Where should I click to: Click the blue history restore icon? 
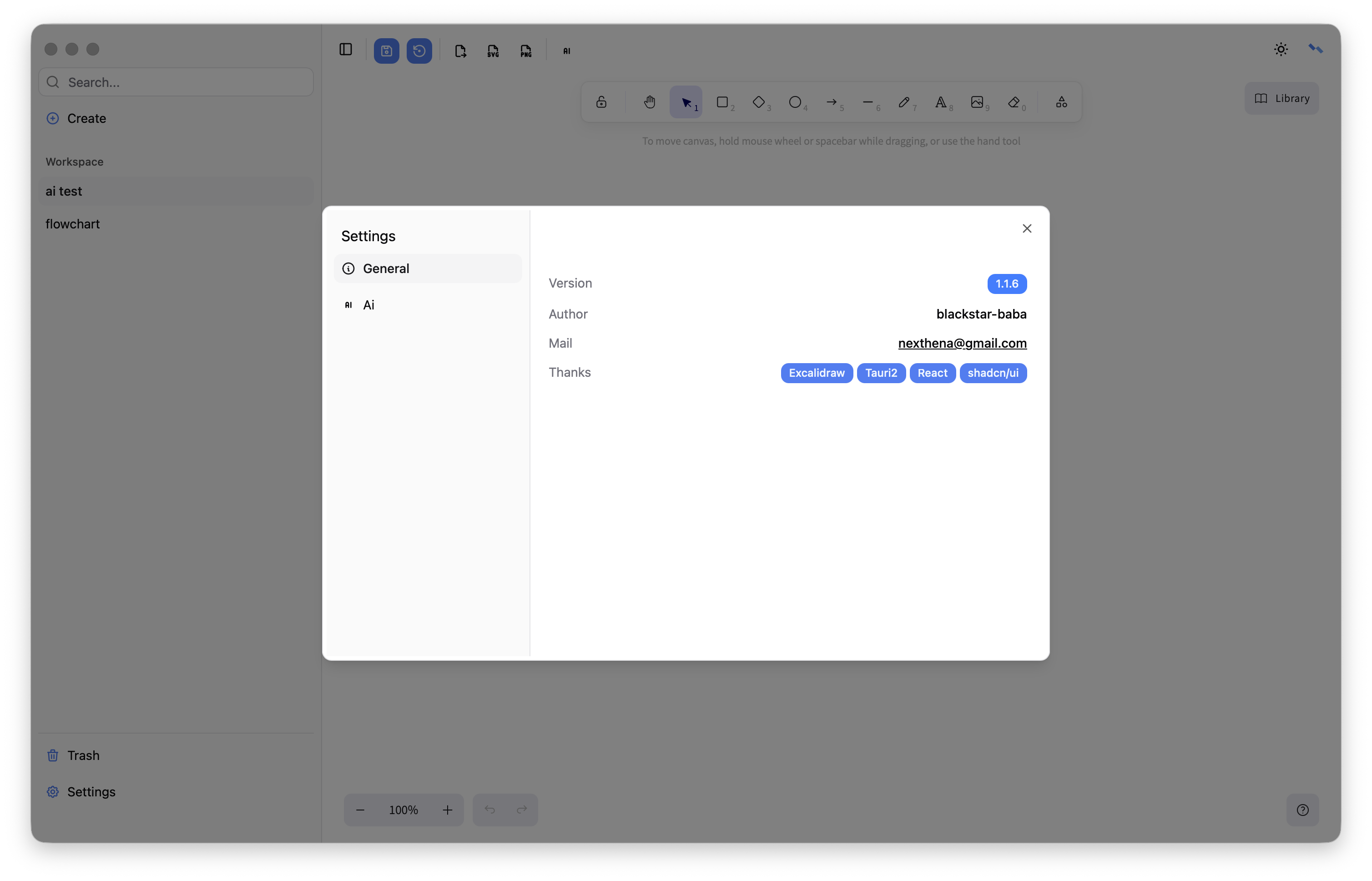click(419, 51)
